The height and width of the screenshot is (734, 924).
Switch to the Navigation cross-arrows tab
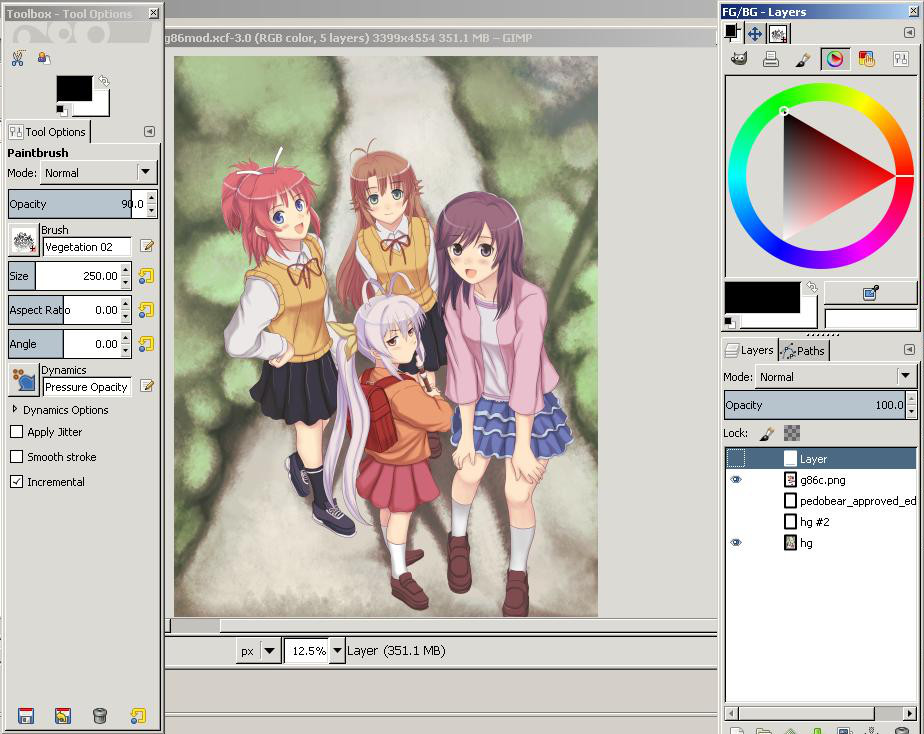click(x=755, y=34)
